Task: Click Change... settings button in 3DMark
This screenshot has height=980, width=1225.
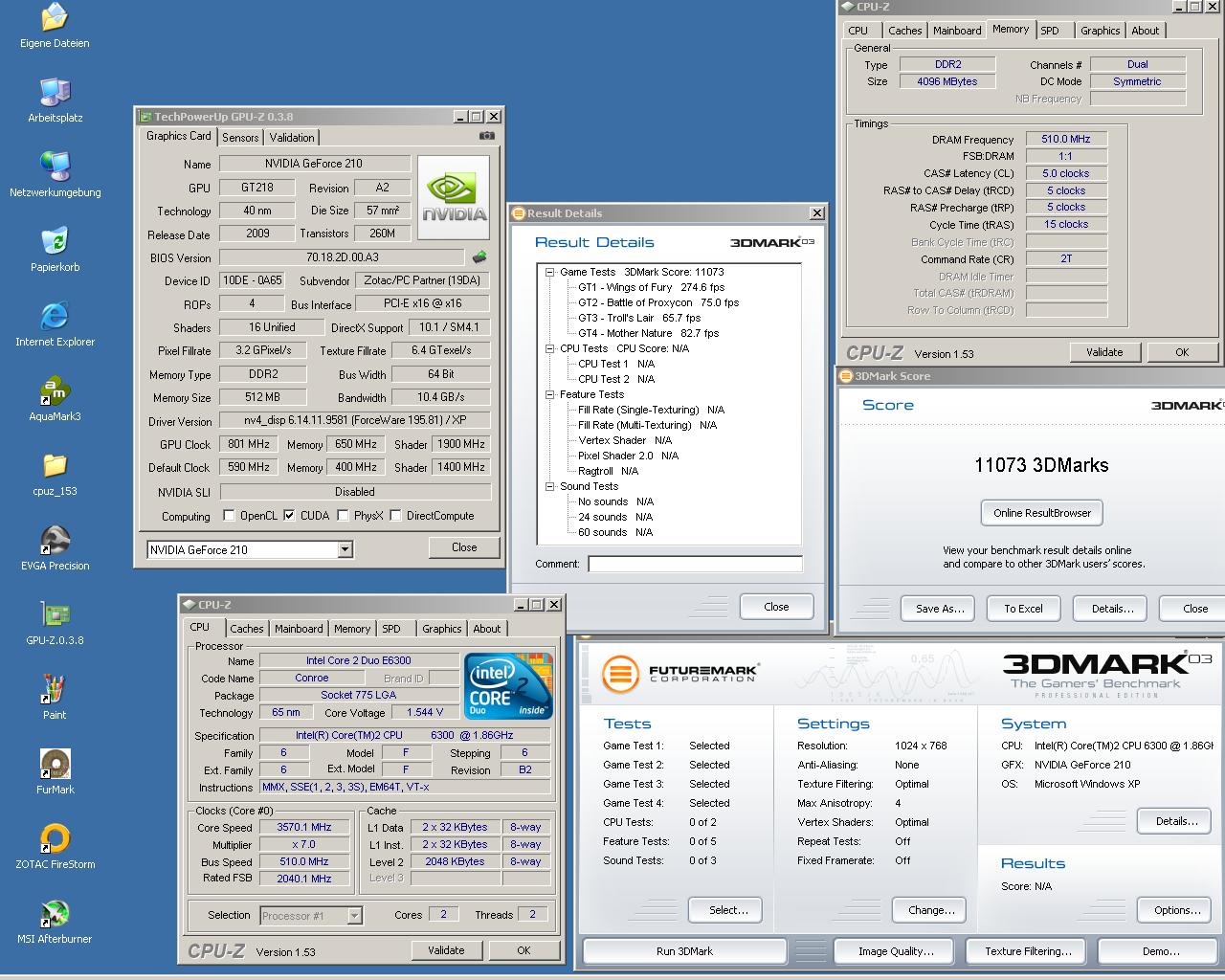Action: point(930,910)
